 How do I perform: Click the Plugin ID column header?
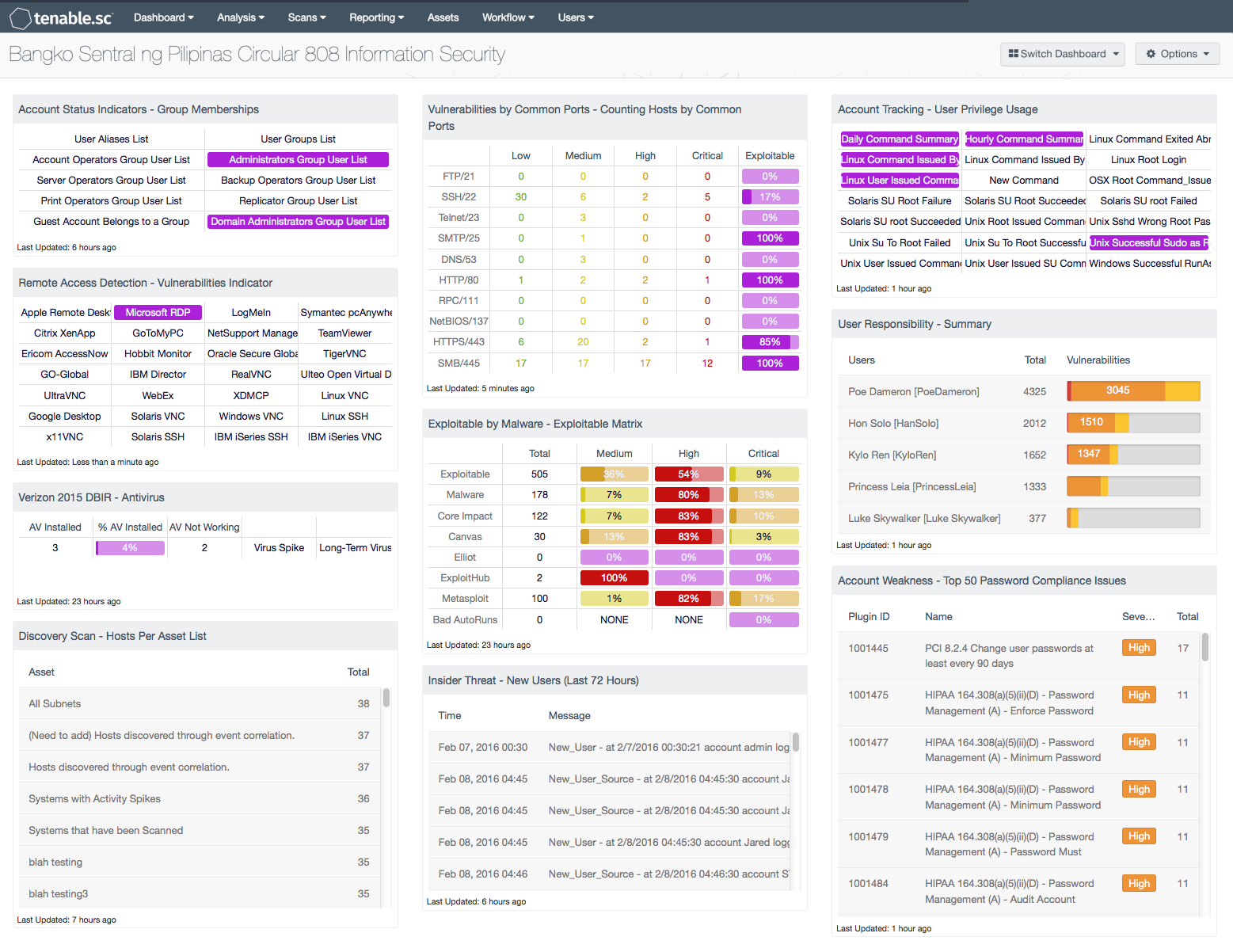(869, 616)
